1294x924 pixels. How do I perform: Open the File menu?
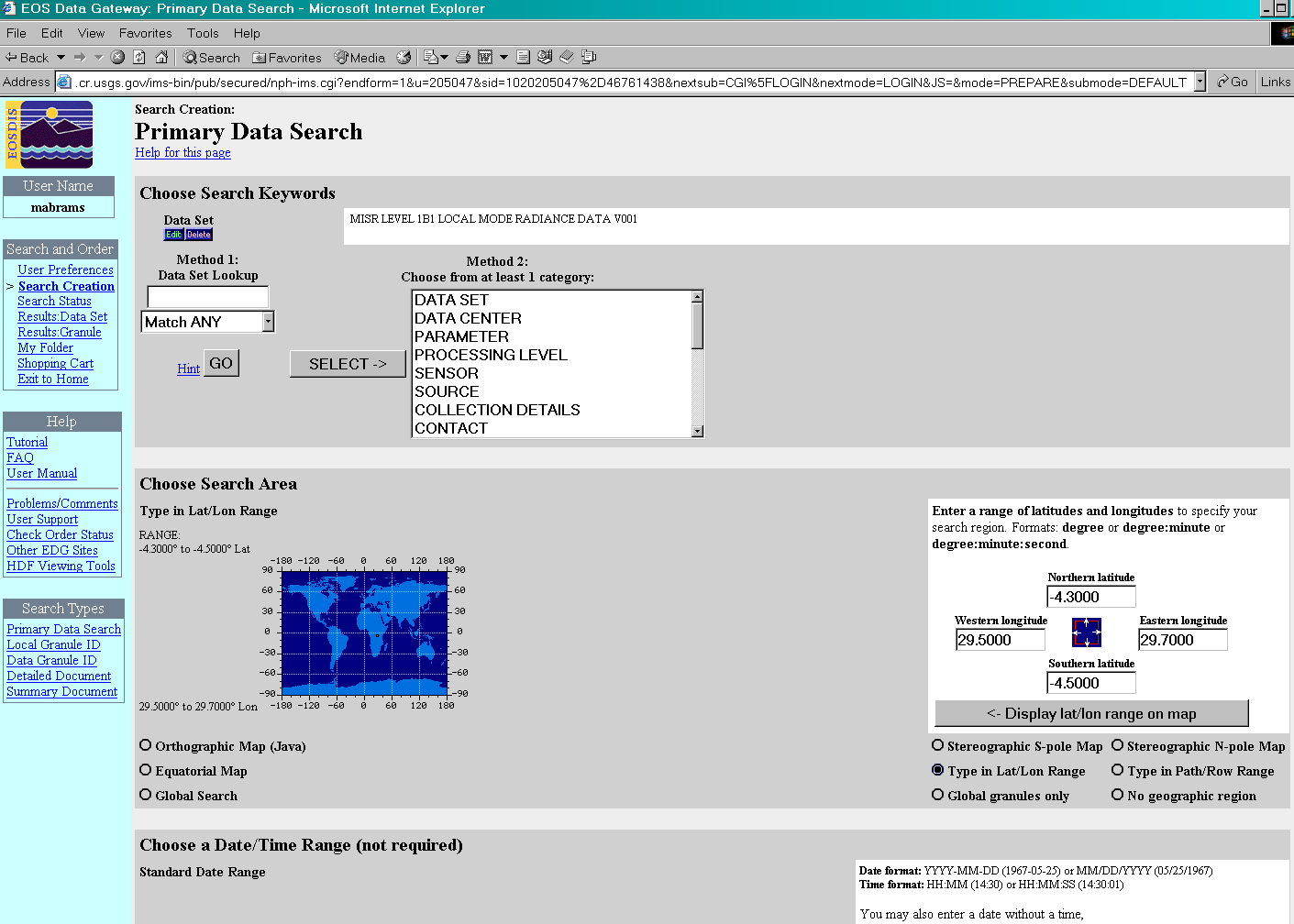(x=17, y=33)
